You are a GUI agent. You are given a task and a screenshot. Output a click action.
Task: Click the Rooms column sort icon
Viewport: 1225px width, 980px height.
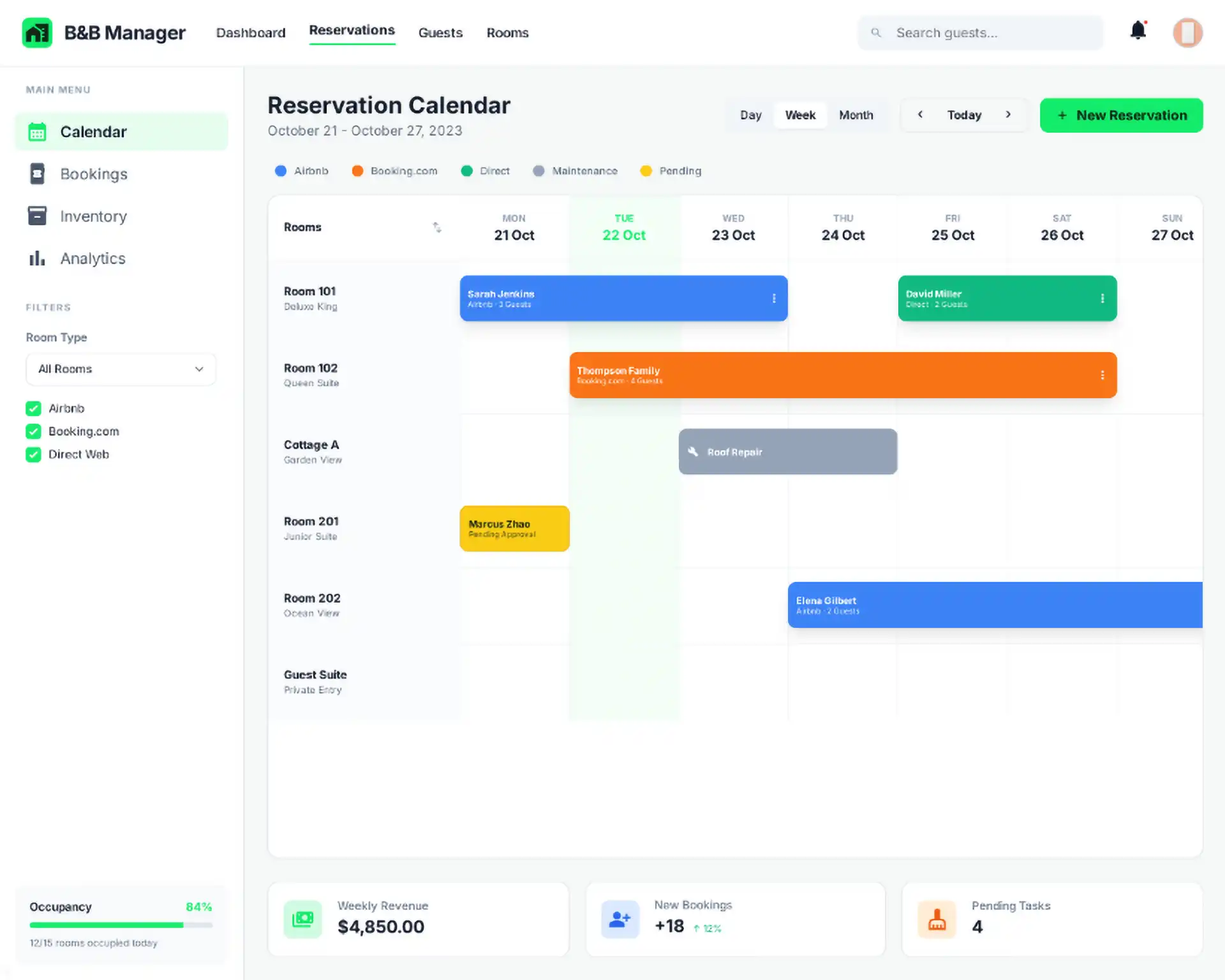point(437,227)
